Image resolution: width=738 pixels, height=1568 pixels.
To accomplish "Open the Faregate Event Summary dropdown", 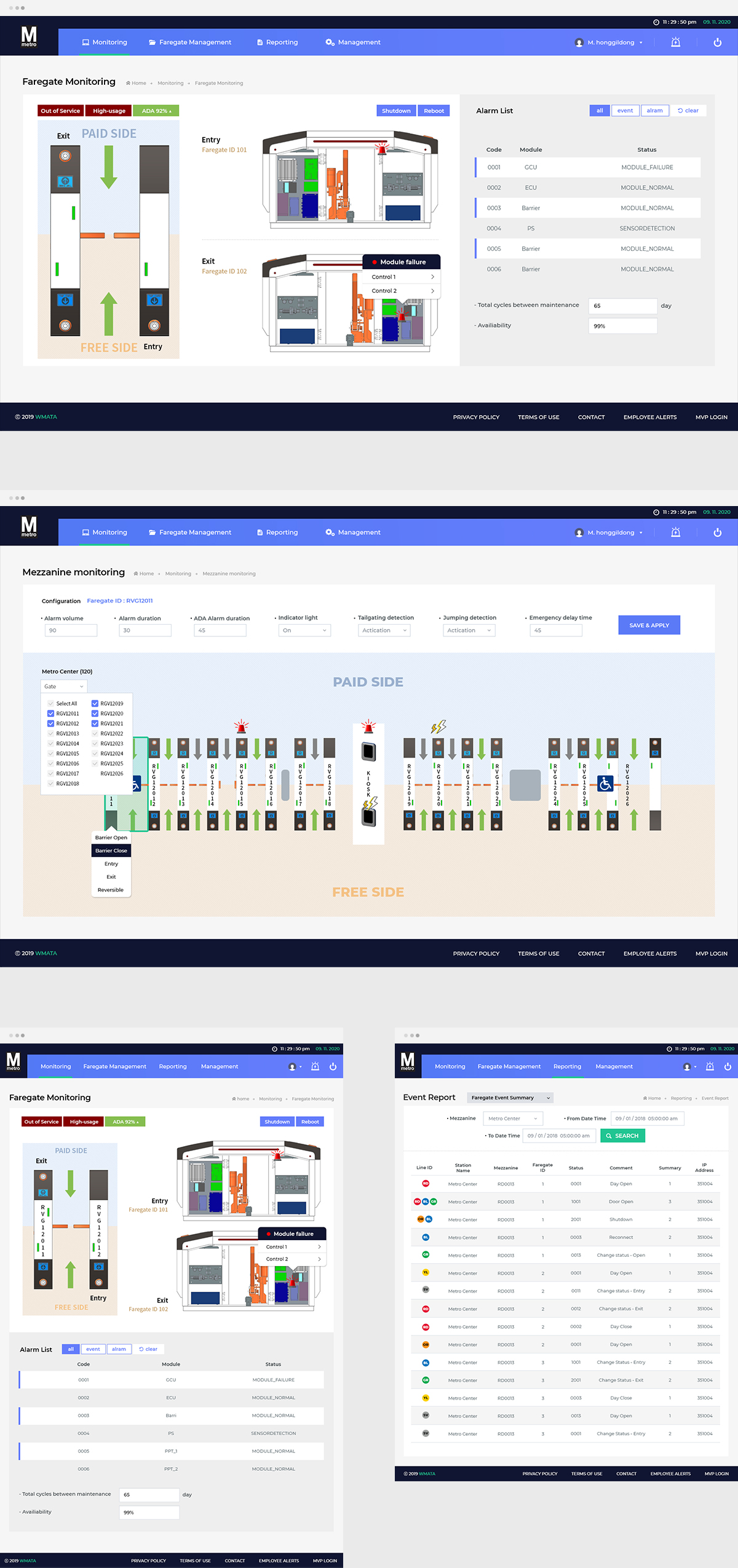I will (x=510, y=1098).
